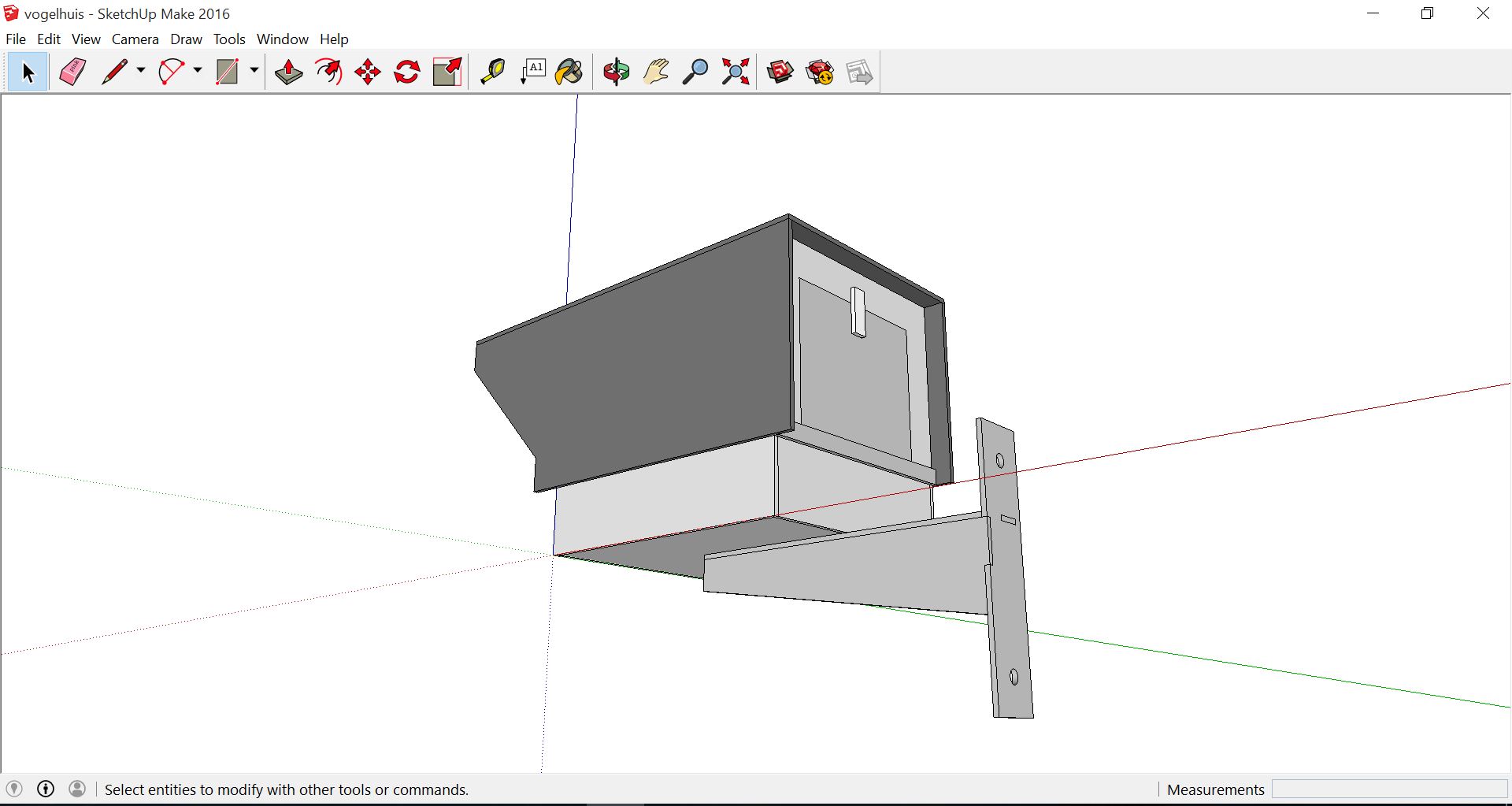Minimize the SketchUp window
The width and height of the screenshot is (1512, 806).
tap(1373, 13)
